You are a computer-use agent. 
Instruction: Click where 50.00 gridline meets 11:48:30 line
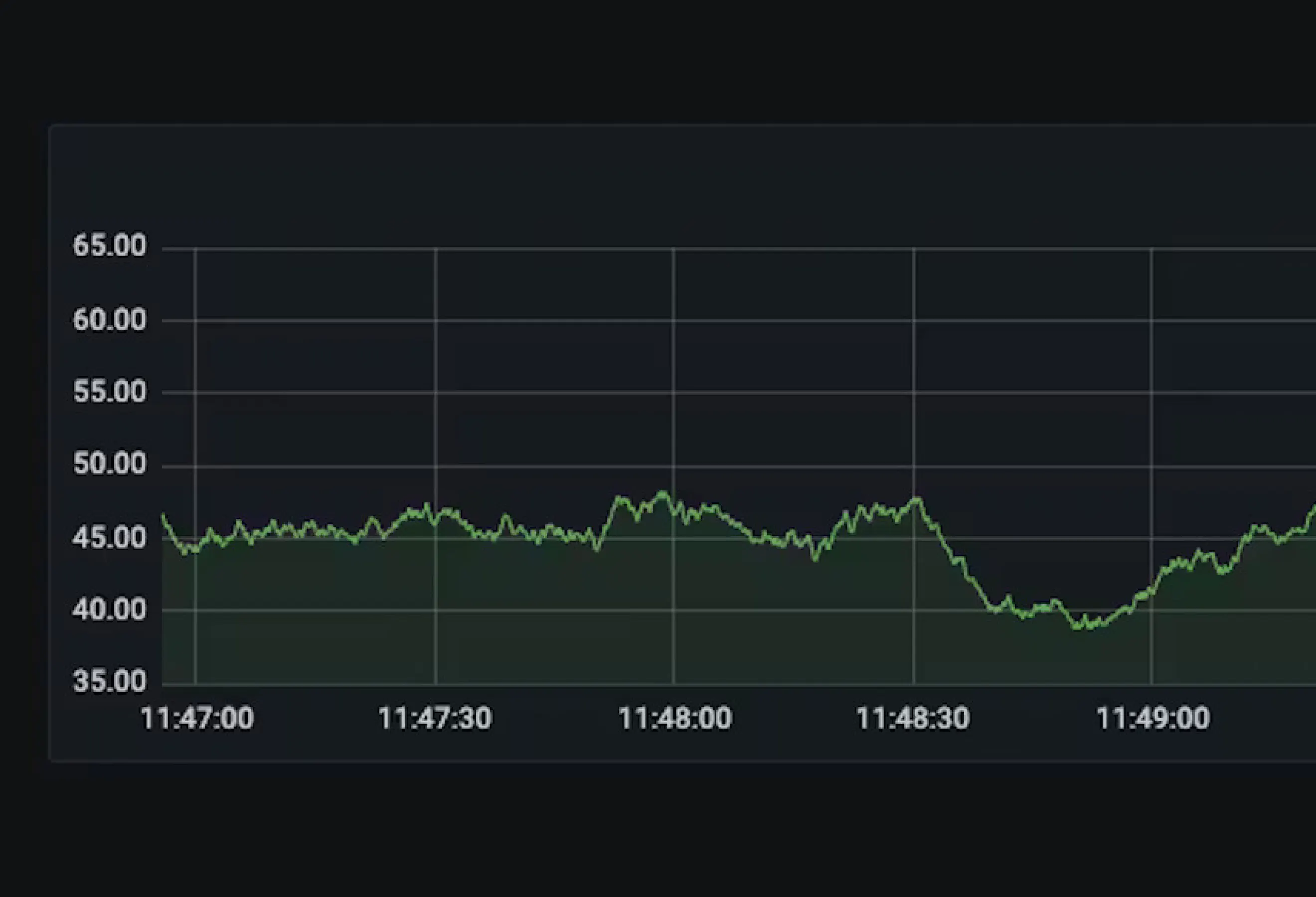tap(913, 467)
